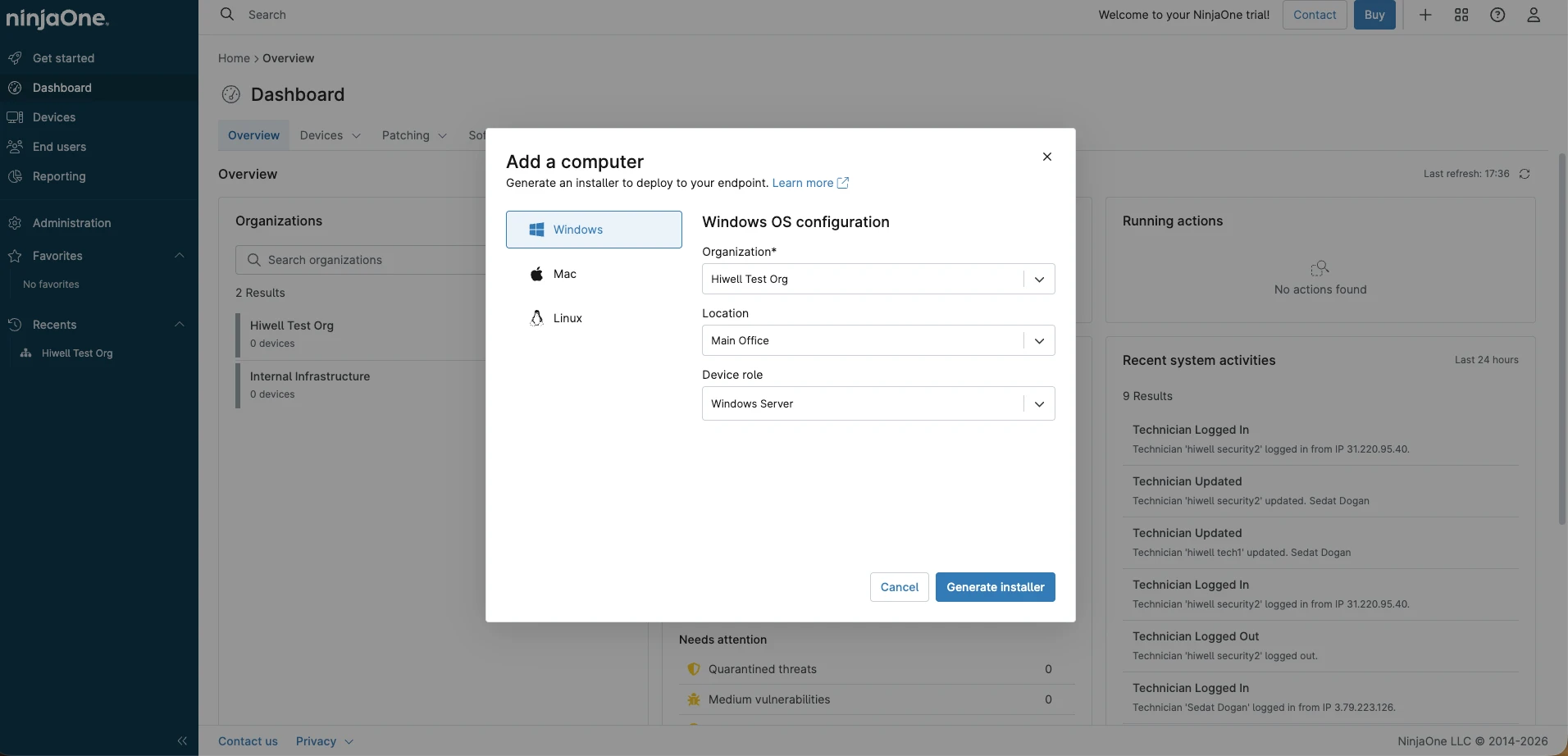1568x756 pixels.
Task: Click the Buy button
Action: click(1374, 15)
